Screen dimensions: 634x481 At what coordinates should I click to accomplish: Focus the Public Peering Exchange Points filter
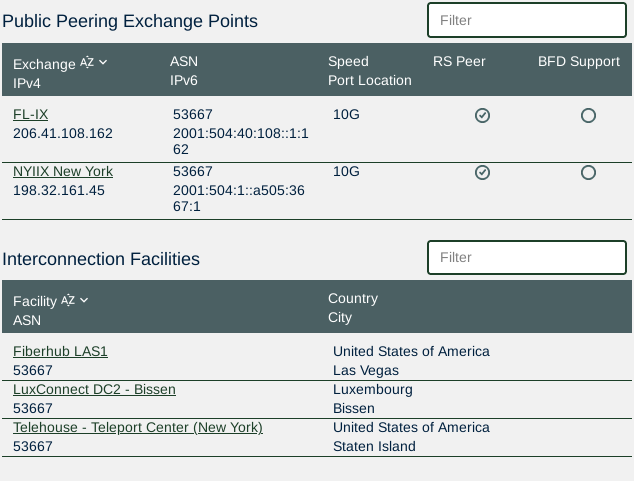[x=527, y=20]
